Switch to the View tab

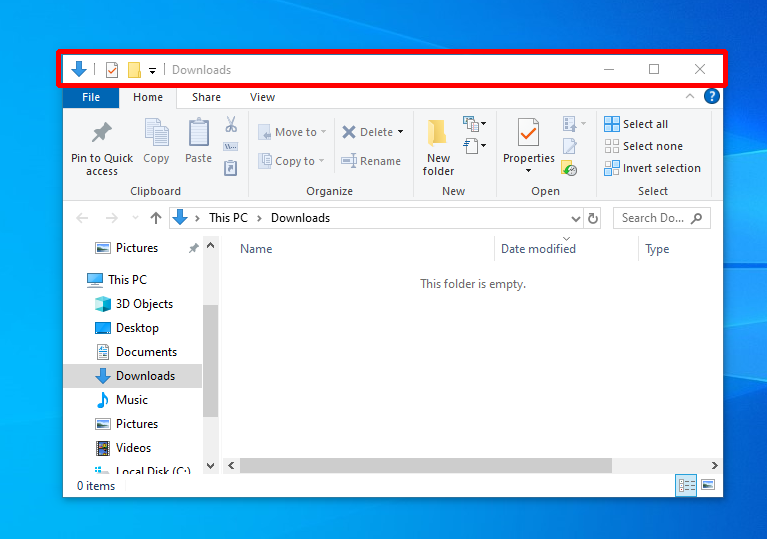(x=262, y=97)
